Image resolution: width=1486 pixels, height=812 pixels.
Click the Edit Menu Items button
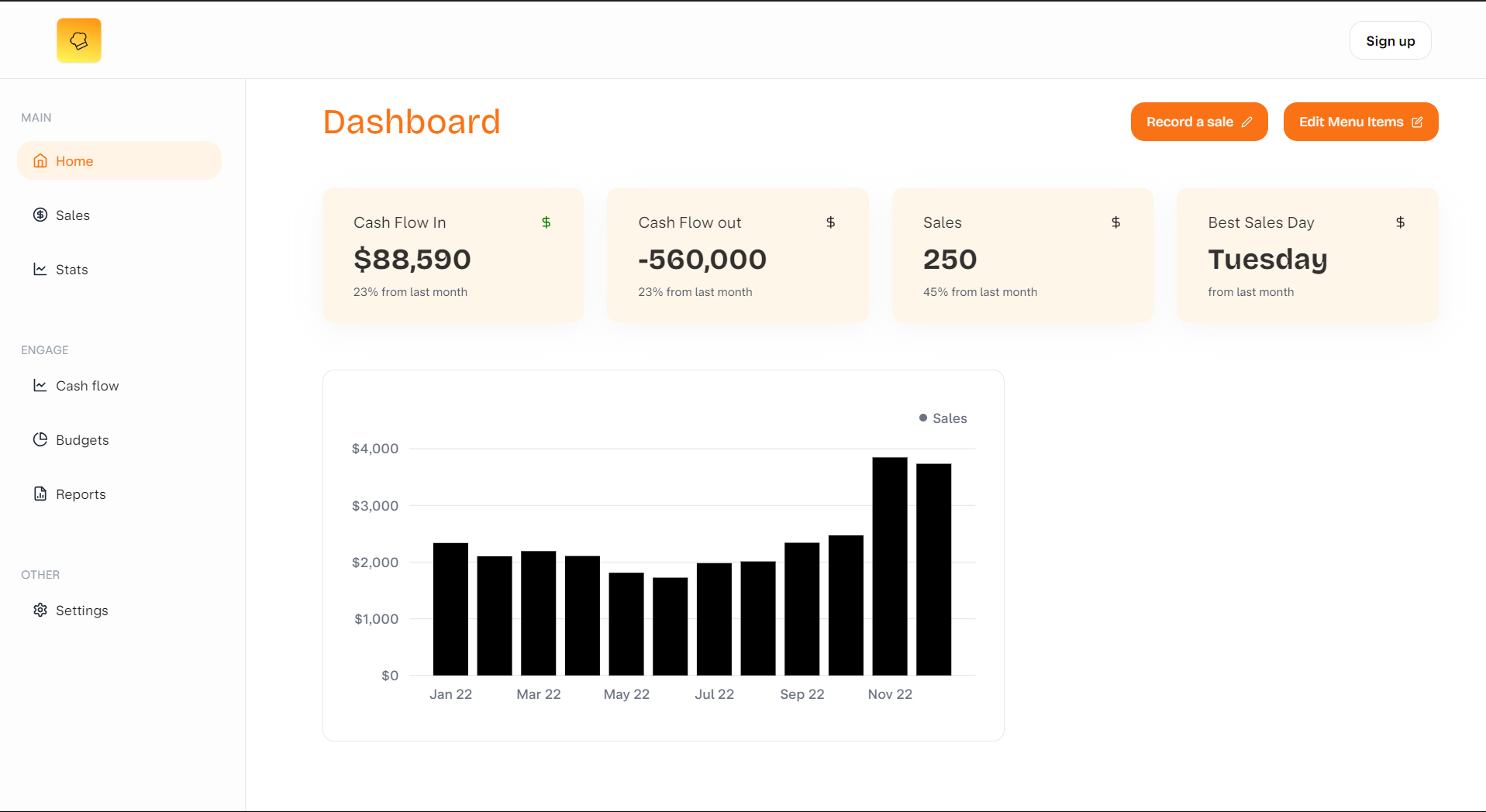tap(1360, 122)
